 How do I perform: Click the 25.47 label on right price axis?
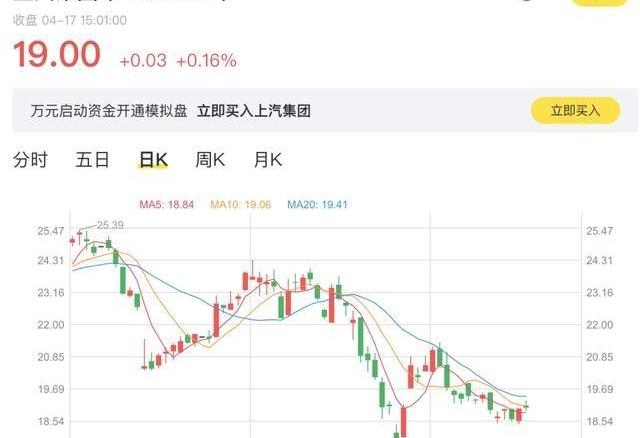600,231
